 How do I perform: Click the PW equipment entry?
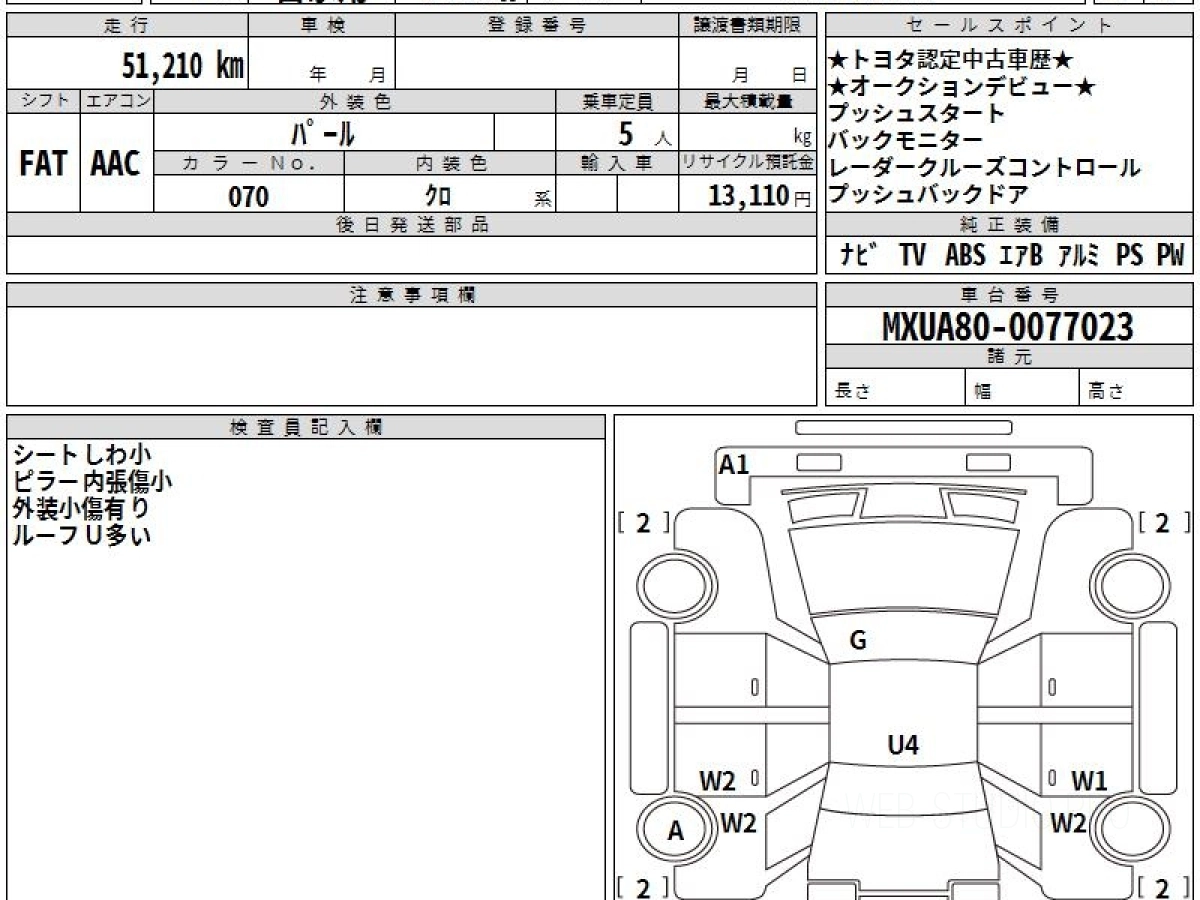1170,255
